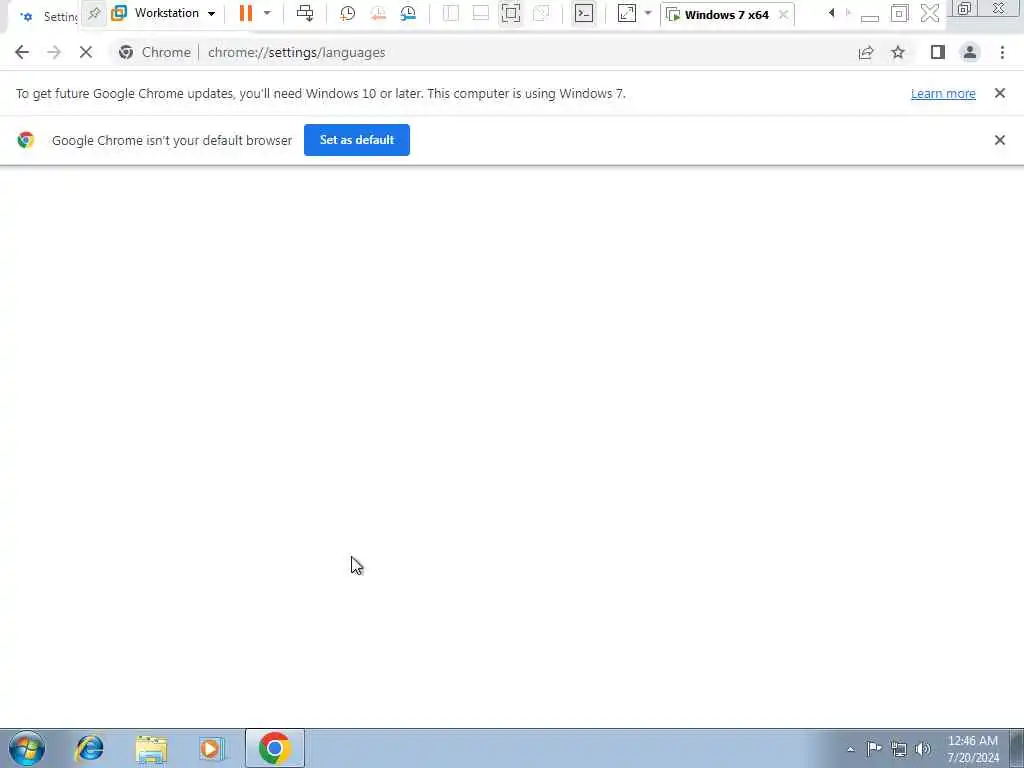Image resolution: width=1024 pixels, height=768 pixels.
Task: Open the Action Center flag icon
Action: pyautogui.click(x=874, y=748)
